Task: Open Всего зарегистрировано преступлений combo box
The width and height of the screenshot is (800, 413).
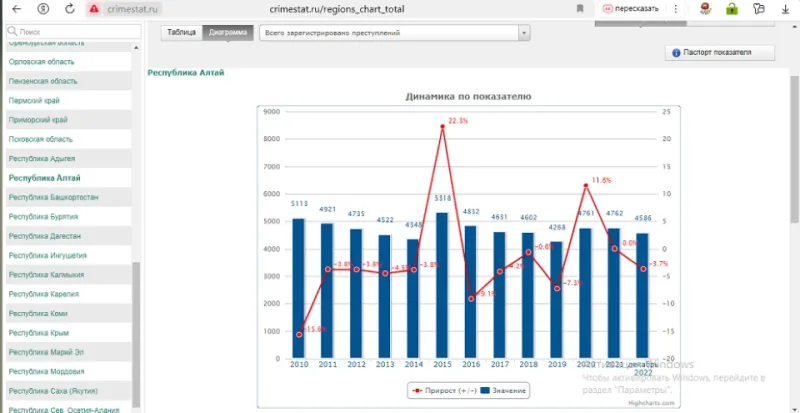Action: [394, 33]
